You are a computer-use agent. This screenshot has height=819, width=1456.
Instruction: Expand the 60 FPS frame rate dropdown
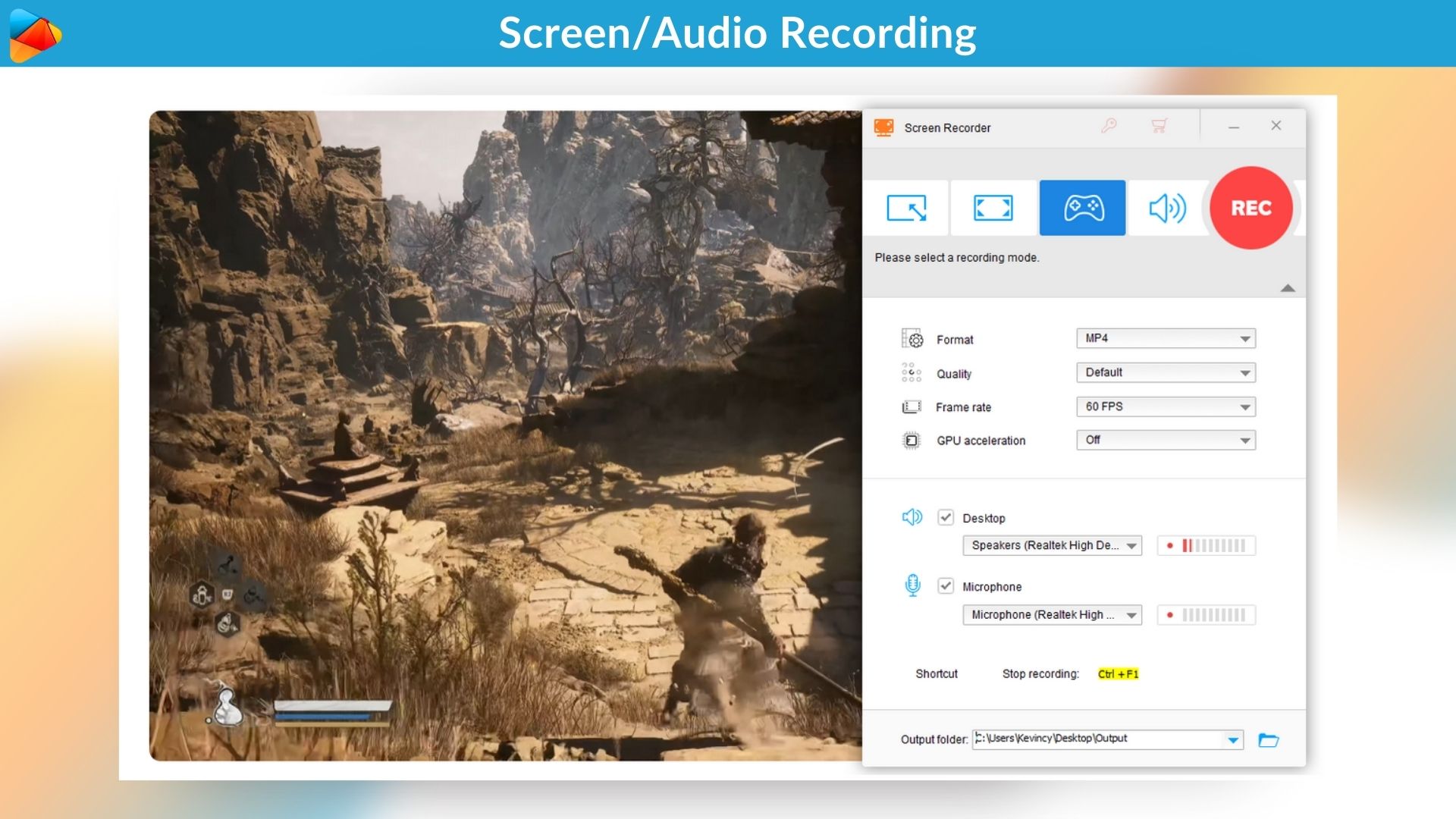pyautogui.click(x=1165, y=406)
